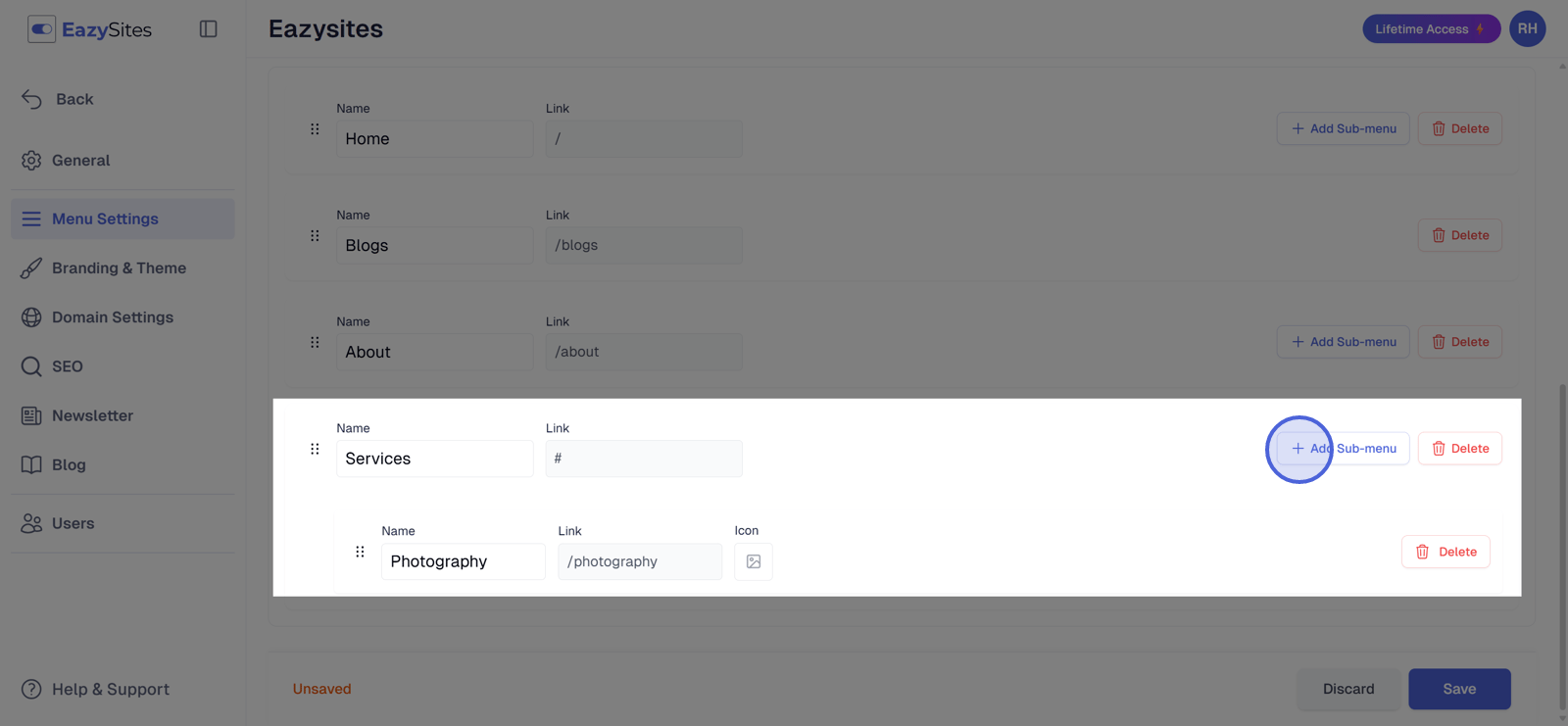Delete the Photography sub-menu item
1568x726 pixels.
pos(1445,552)
